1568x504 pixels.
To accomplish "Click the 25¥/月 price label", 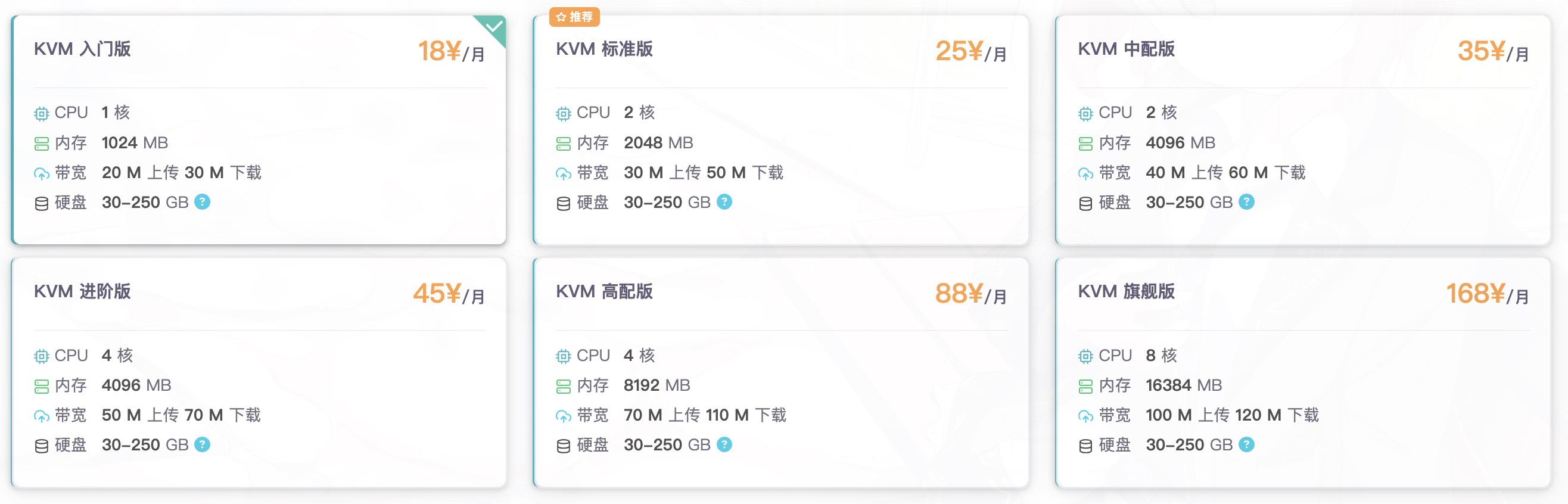I will click(x=971, y=52).
